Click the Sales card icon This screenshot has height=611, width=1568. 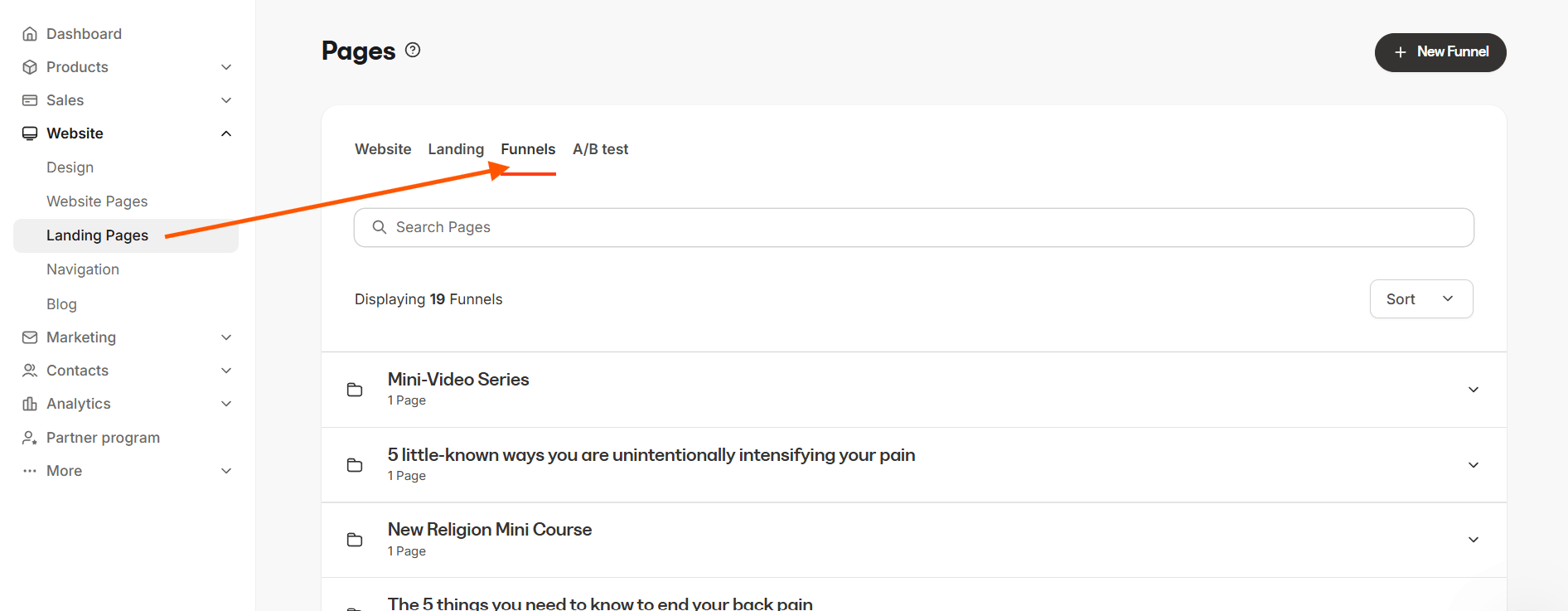click(30, 100)
